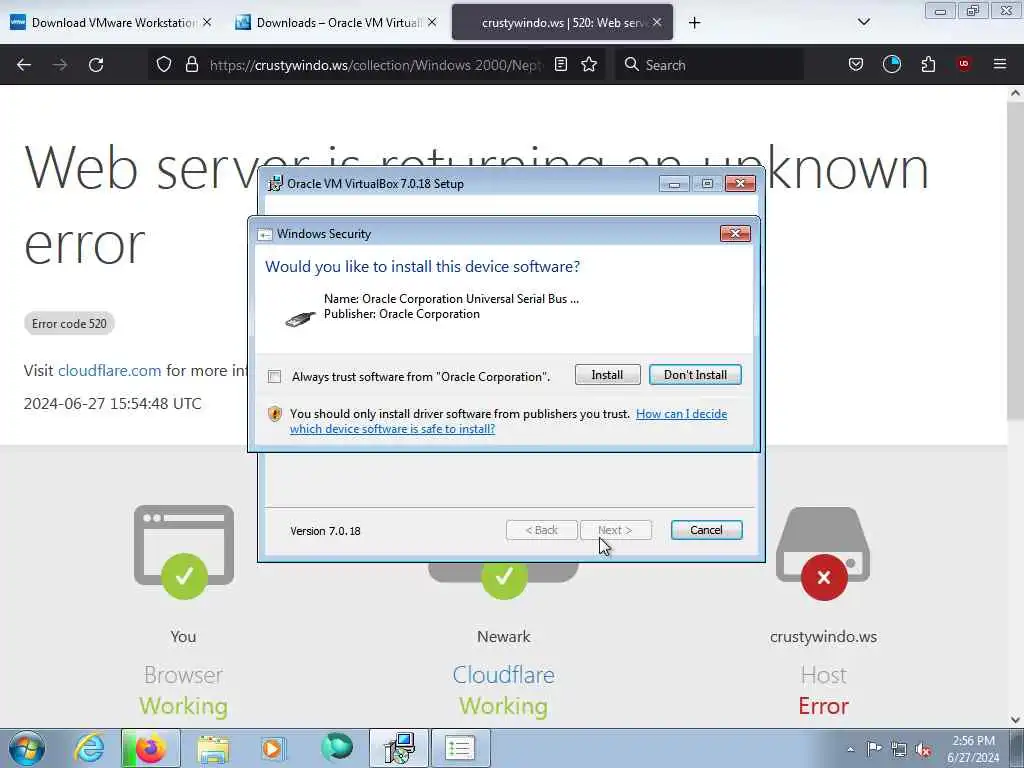This screenshot has width=1024, height=768.
Task: Close the VMware Workstation tab
Action: click(207, 22)
